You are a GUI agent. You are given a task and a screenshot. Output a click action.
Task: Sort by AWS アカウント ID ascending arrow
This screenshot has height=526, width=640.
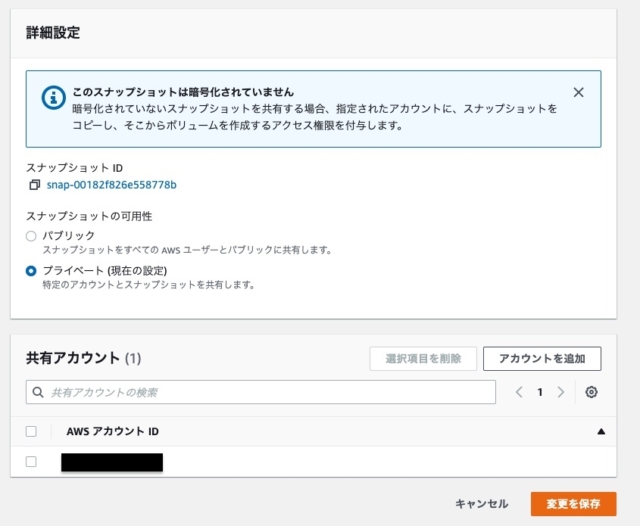tap(601, 431)
